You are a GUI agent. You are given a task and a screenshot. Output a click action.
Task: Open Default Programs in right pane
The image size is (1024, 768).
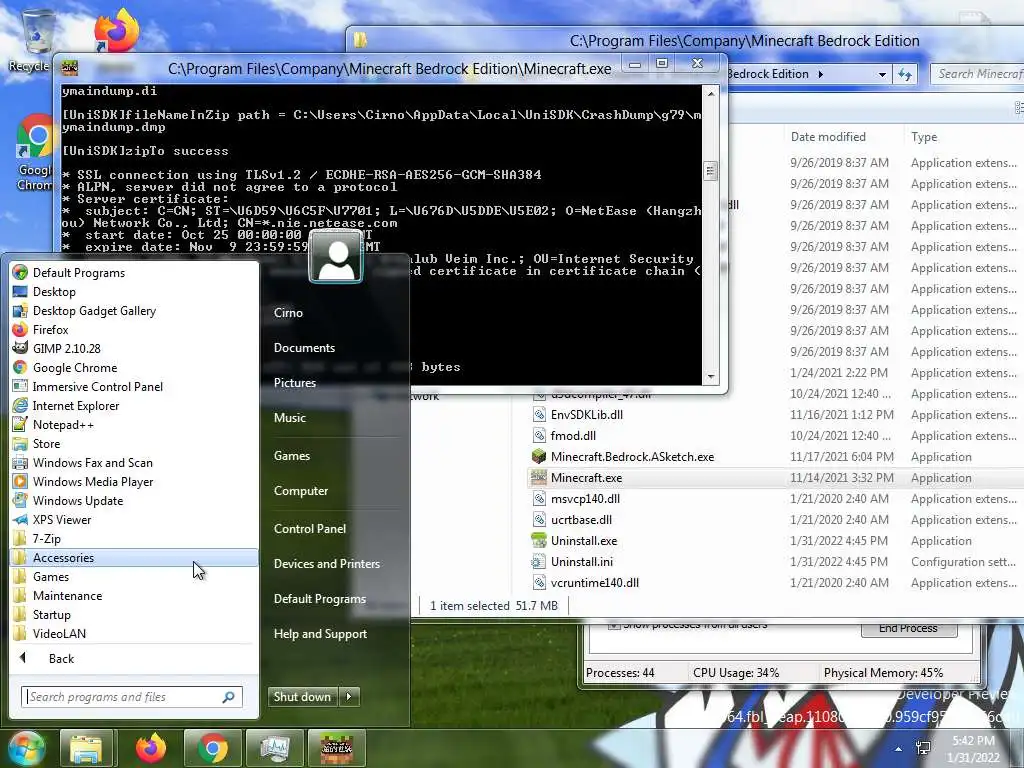click(x=319, y=599)
